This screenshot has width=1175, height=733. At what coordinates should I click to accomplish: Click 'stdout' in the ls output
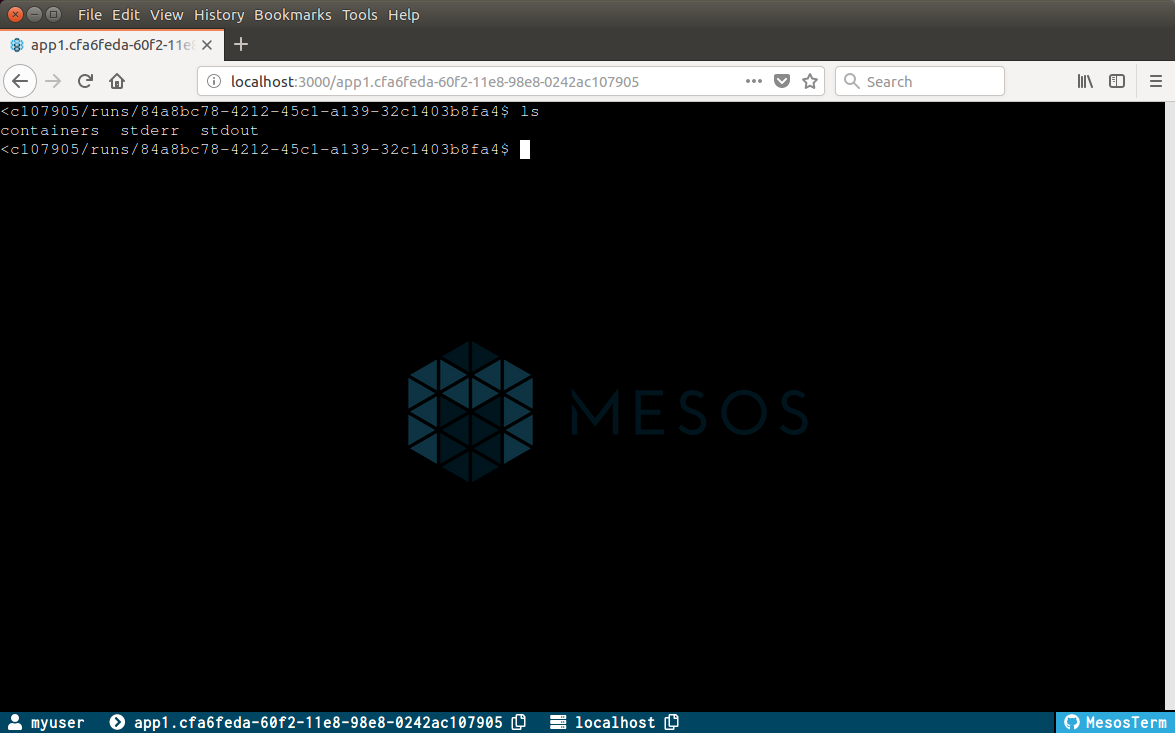click(x=229, y=130)
